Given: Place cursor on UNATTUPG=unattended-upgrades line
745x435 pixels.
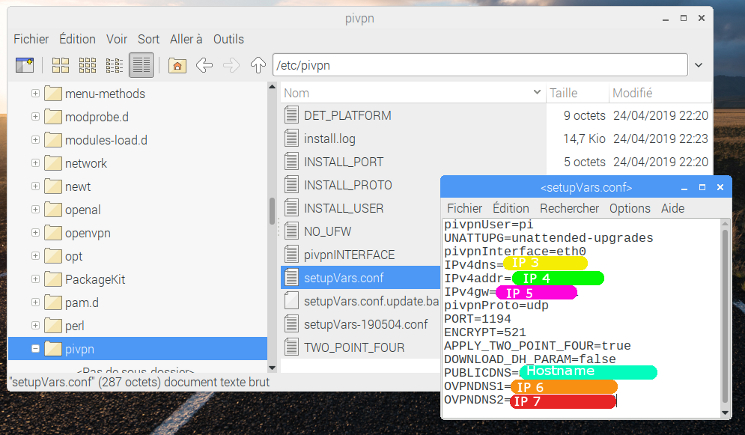Looking at the screenshot, I should [549, 238].
